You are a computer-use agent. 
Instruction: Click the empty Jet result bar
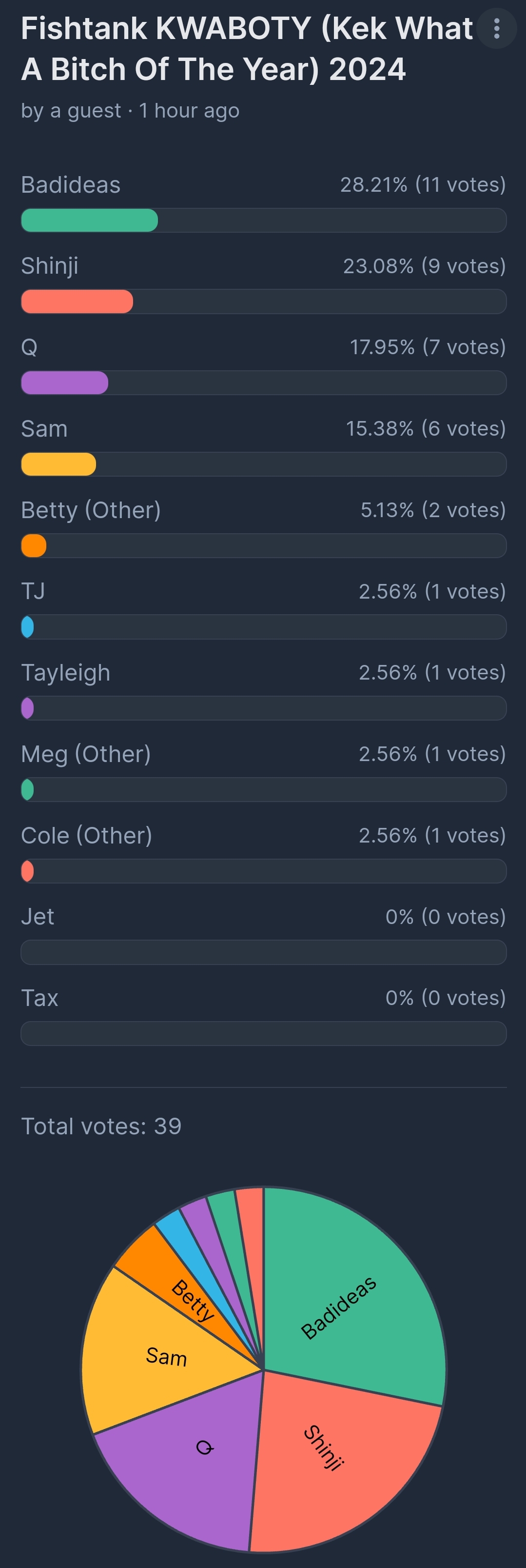tap(263, 952)
